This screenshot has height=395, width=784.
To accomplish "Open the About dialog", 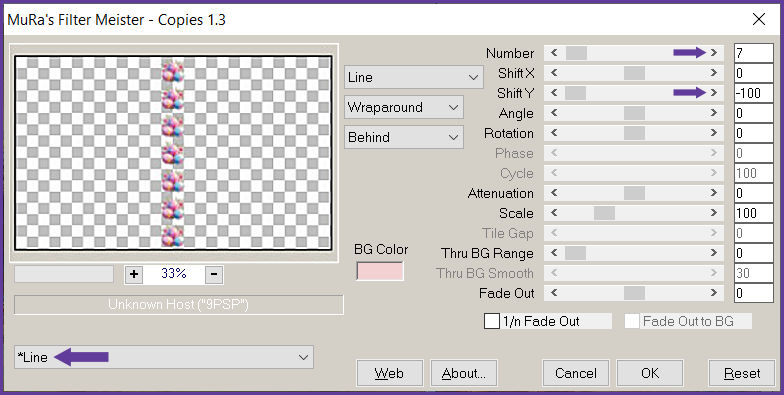I will pyautogui.click(x=464, y=373).
